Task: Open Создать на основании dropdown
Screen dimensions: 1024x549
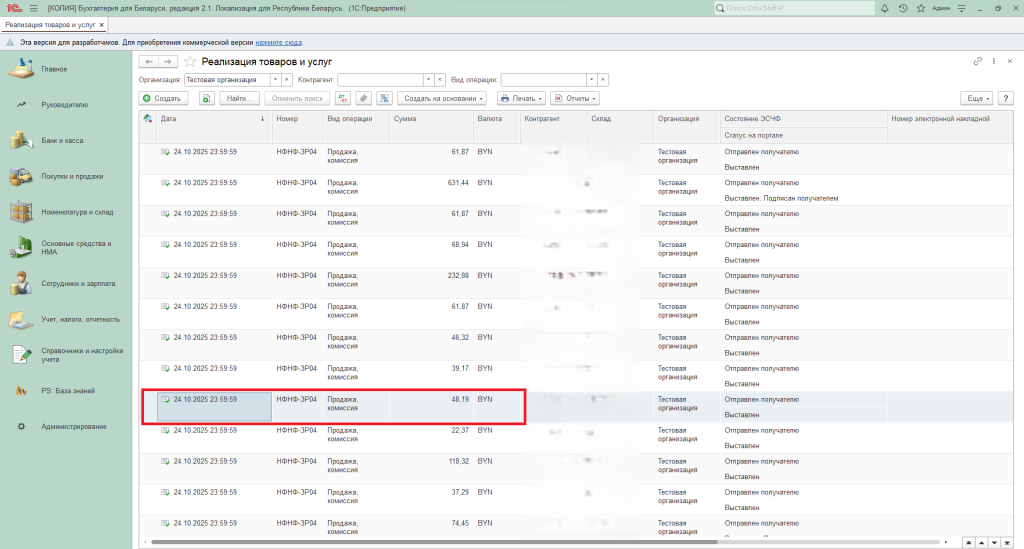Action: pos(442,99)
